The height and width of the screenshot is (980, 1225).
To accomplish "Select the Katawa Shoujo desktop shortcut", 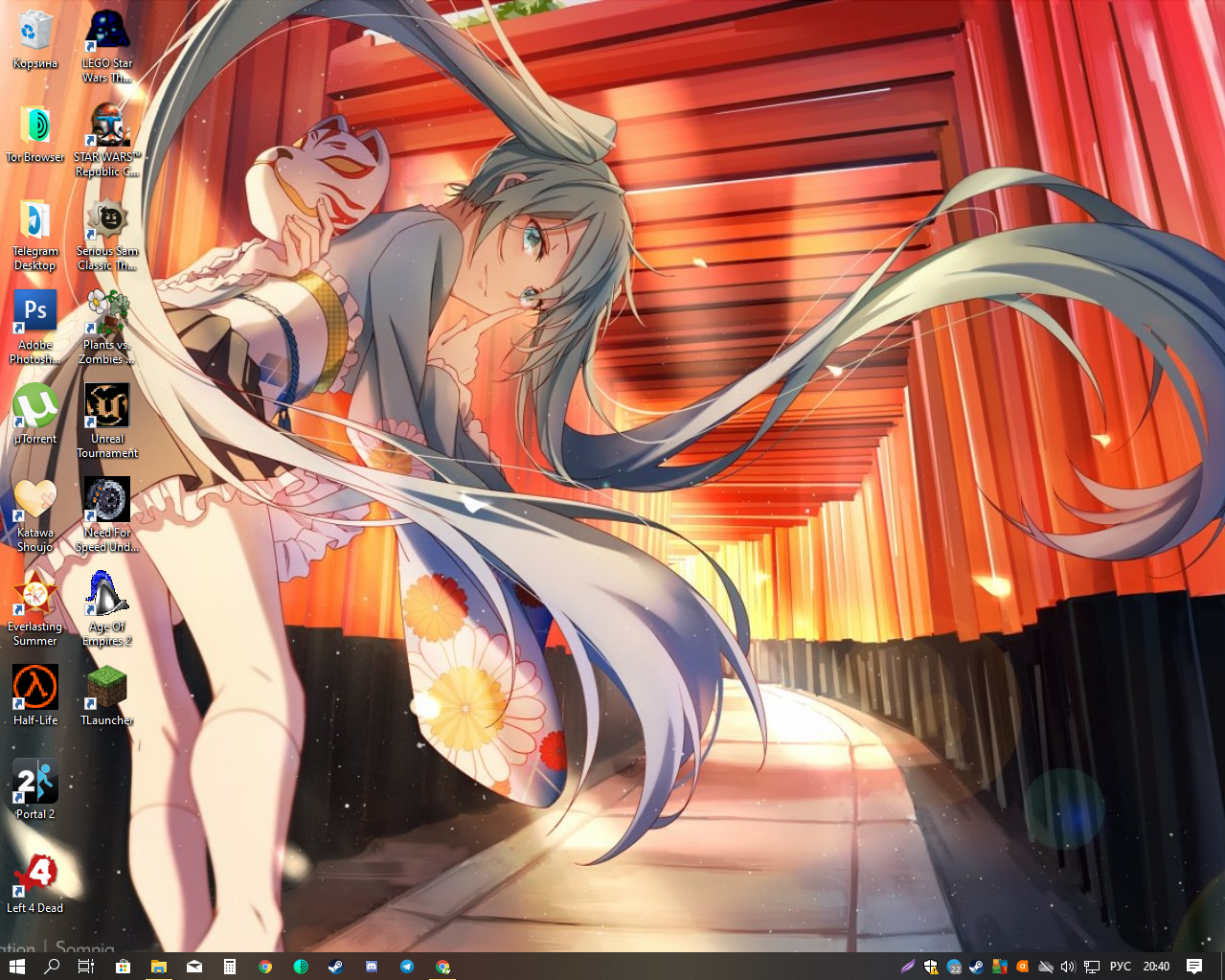I will (x=35, y=515).
